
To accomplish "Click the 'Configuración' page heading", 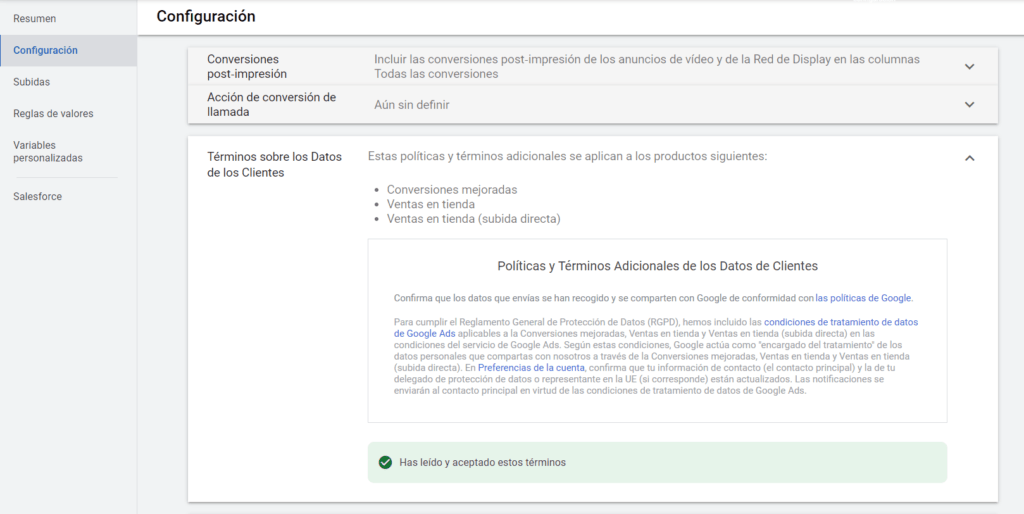I will (206, 16).
